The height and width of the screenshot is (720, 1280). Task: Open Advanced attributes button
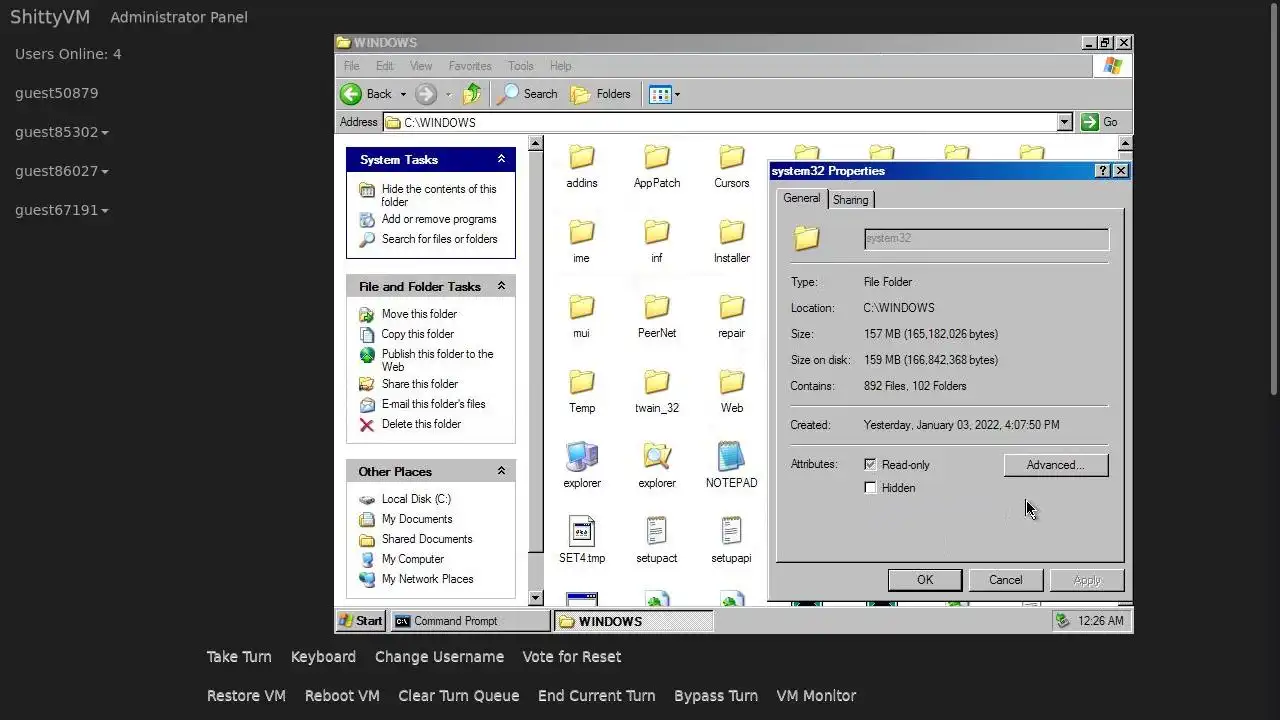[1055, 465]
